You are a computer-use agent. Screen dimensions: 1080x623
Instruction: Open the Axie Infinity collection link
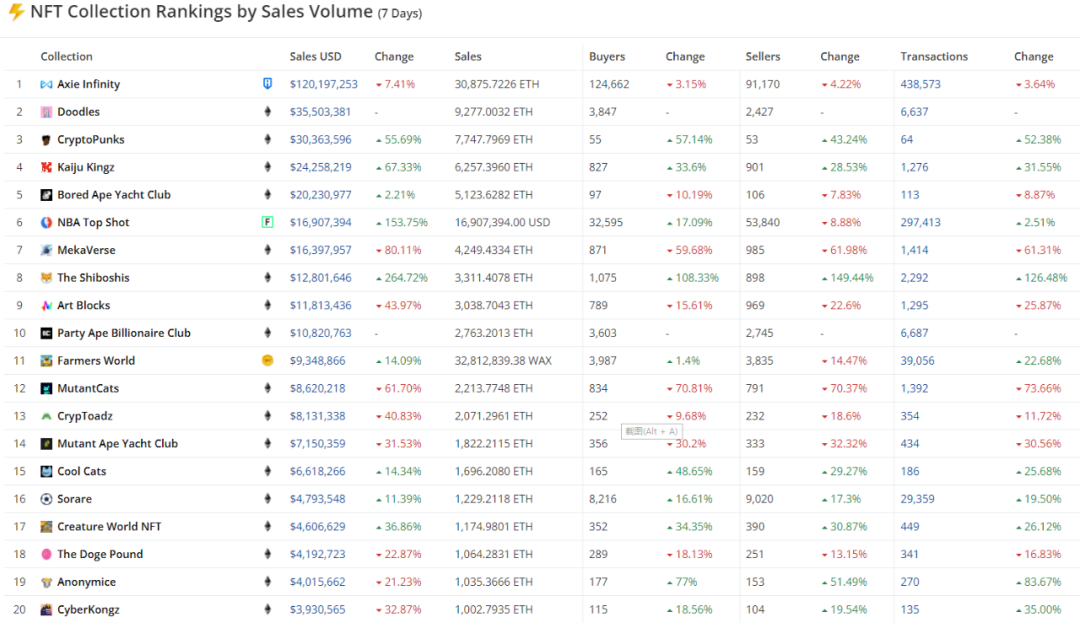click(88, 84)
